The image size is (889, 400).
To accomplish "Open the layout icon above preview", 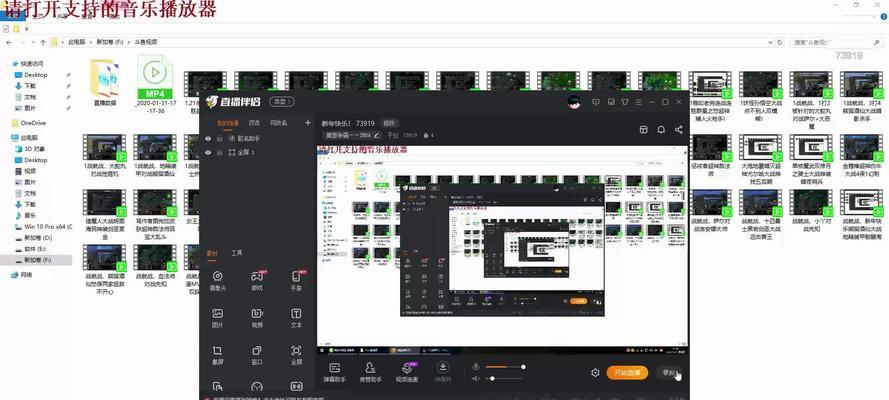I will (x=644, y=130).
